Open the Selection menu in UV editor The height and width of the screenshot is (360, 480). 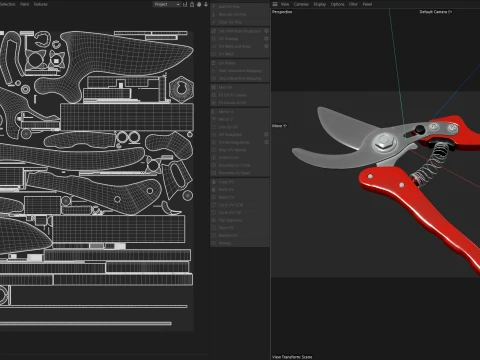8,4
